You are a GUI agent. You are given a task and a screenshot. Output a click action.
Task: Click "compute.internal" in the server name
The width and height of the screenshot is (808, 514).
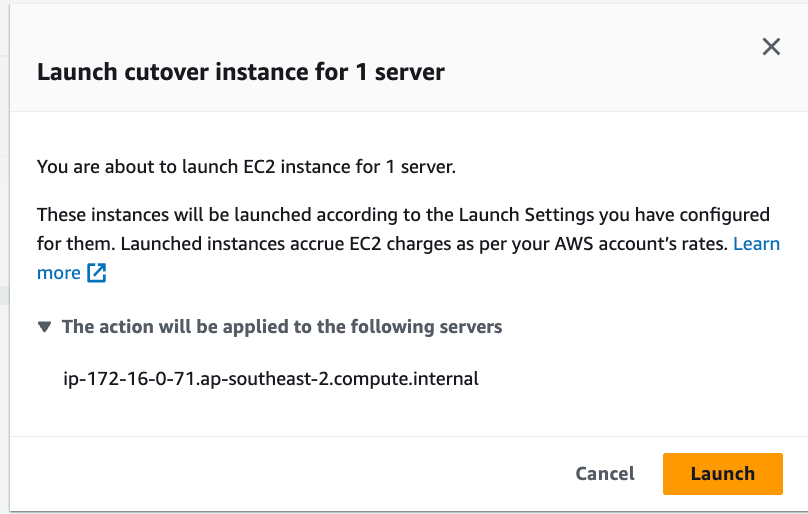click(416, 379)
